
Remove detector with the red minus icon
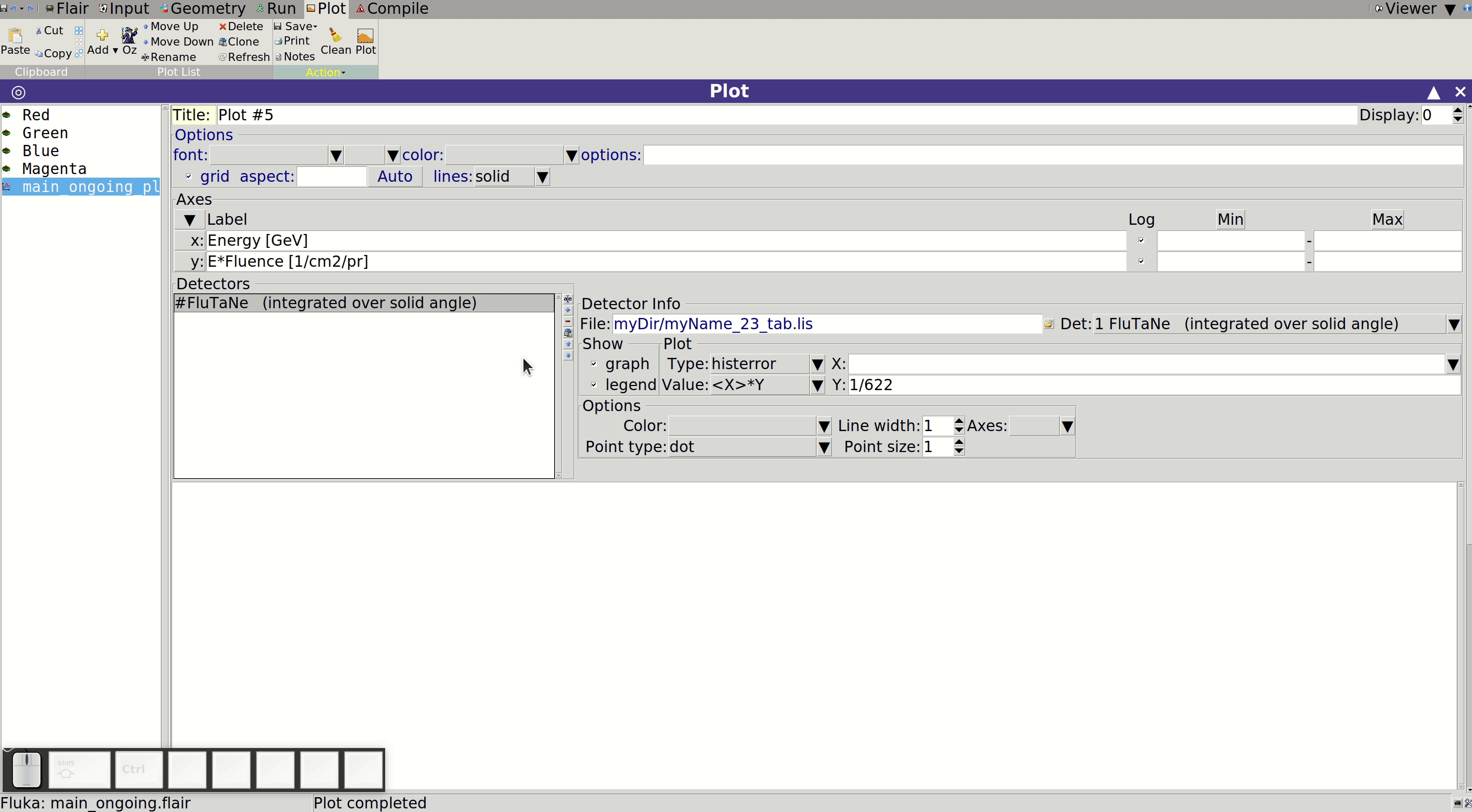click(568, 322)
